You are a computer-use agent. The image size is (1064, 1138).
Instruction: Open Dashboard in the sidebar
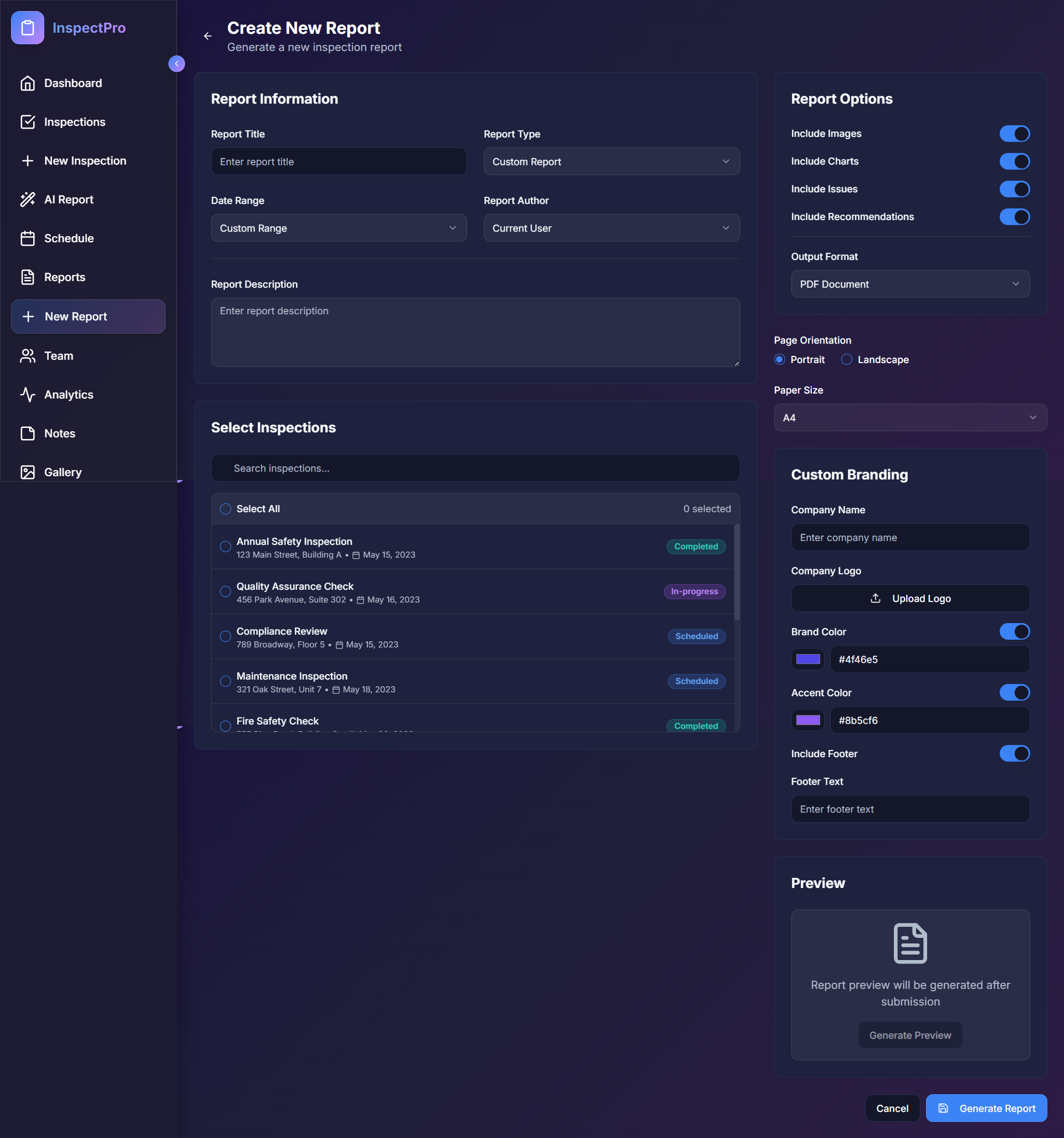pos(88,84)
